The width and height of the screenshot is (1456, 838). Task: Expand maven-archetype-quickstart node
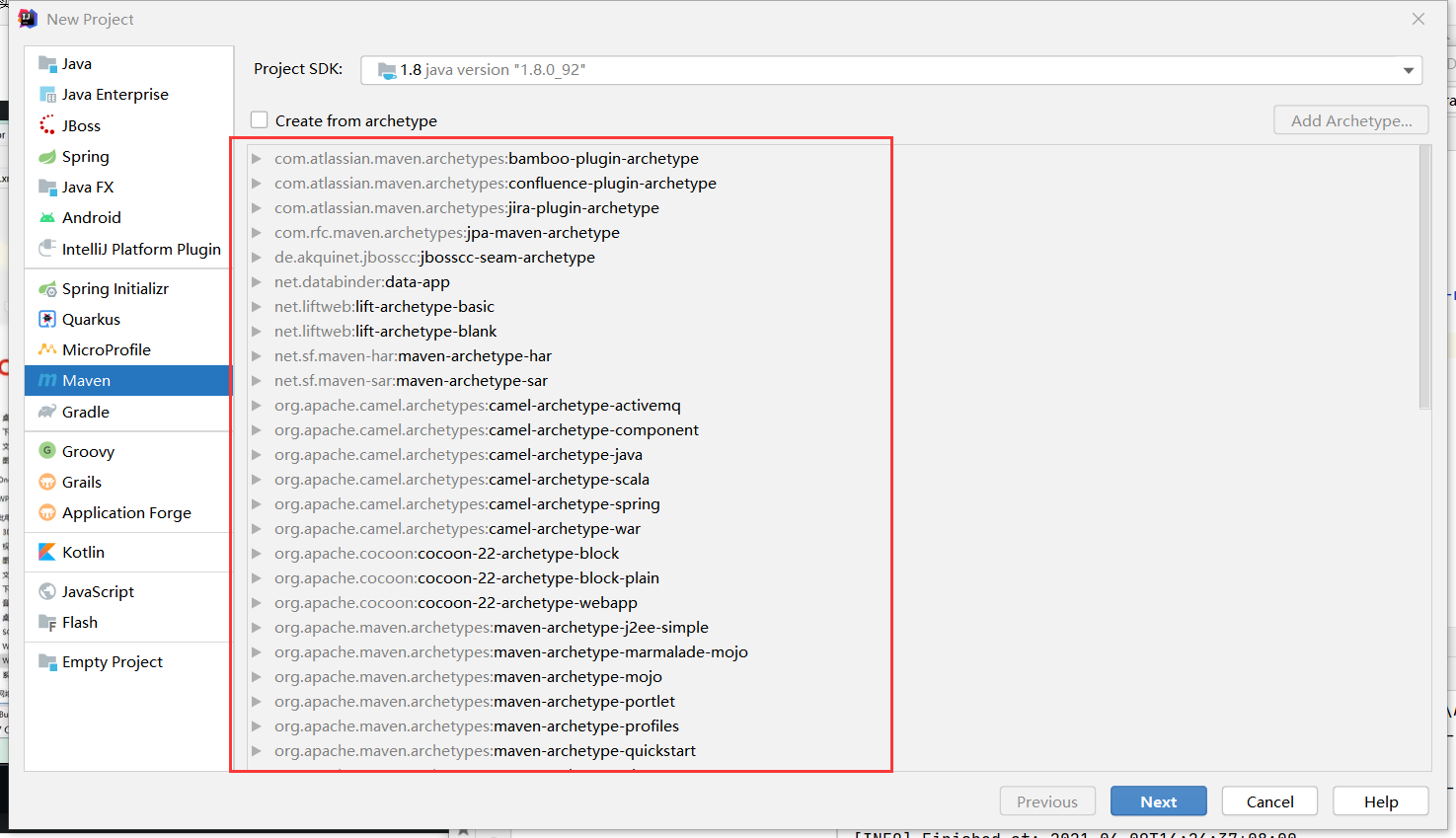tap(257, 750)
